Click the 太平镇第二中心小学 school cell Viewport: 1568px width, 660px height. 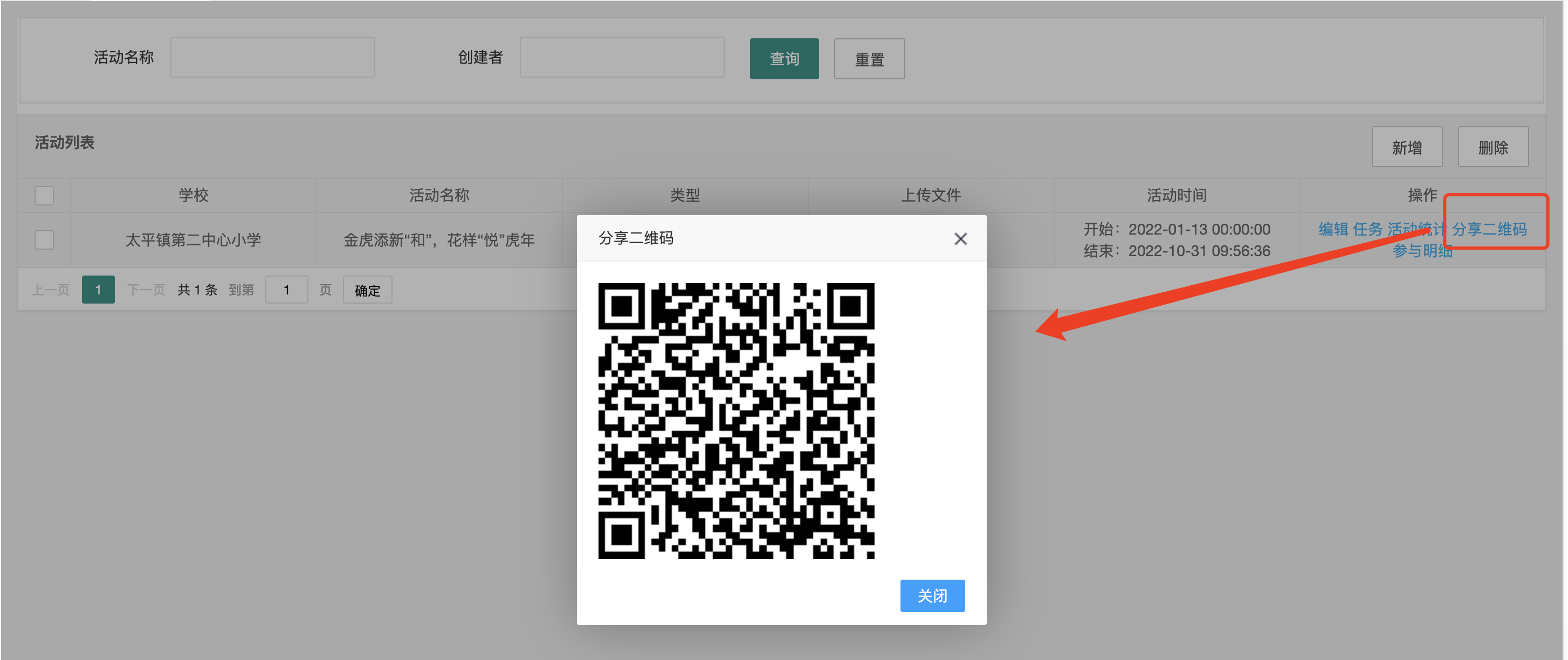(193, 240)
